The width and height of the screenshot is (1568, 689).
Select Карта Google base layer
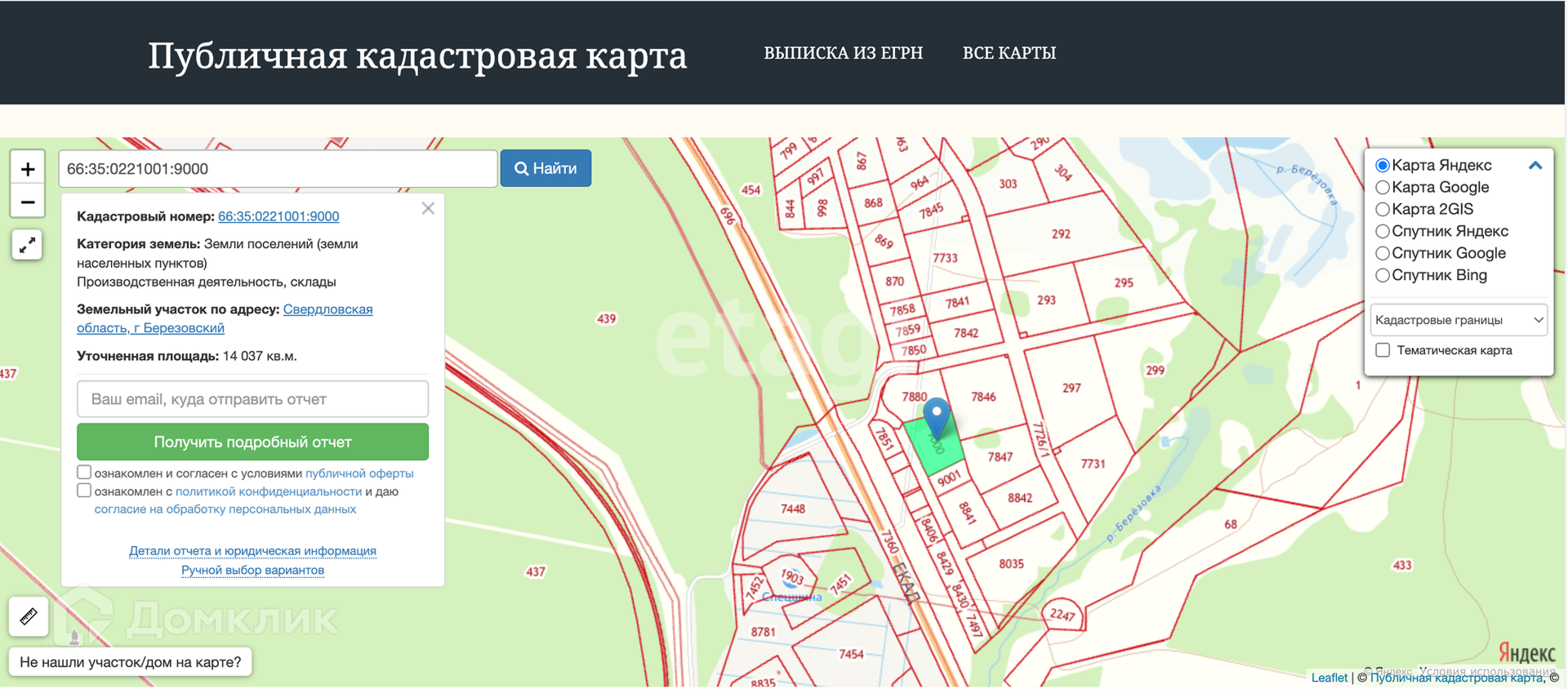click(x=1383, y=188)
